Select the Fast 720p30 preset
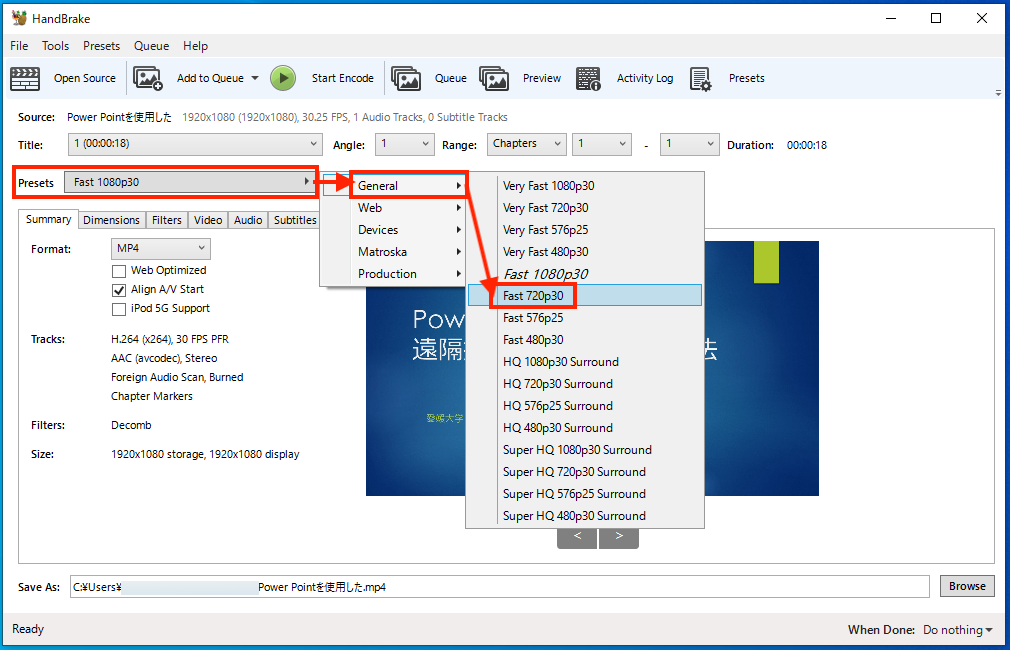The image size is (1010, 650). (x=585, y=296)
